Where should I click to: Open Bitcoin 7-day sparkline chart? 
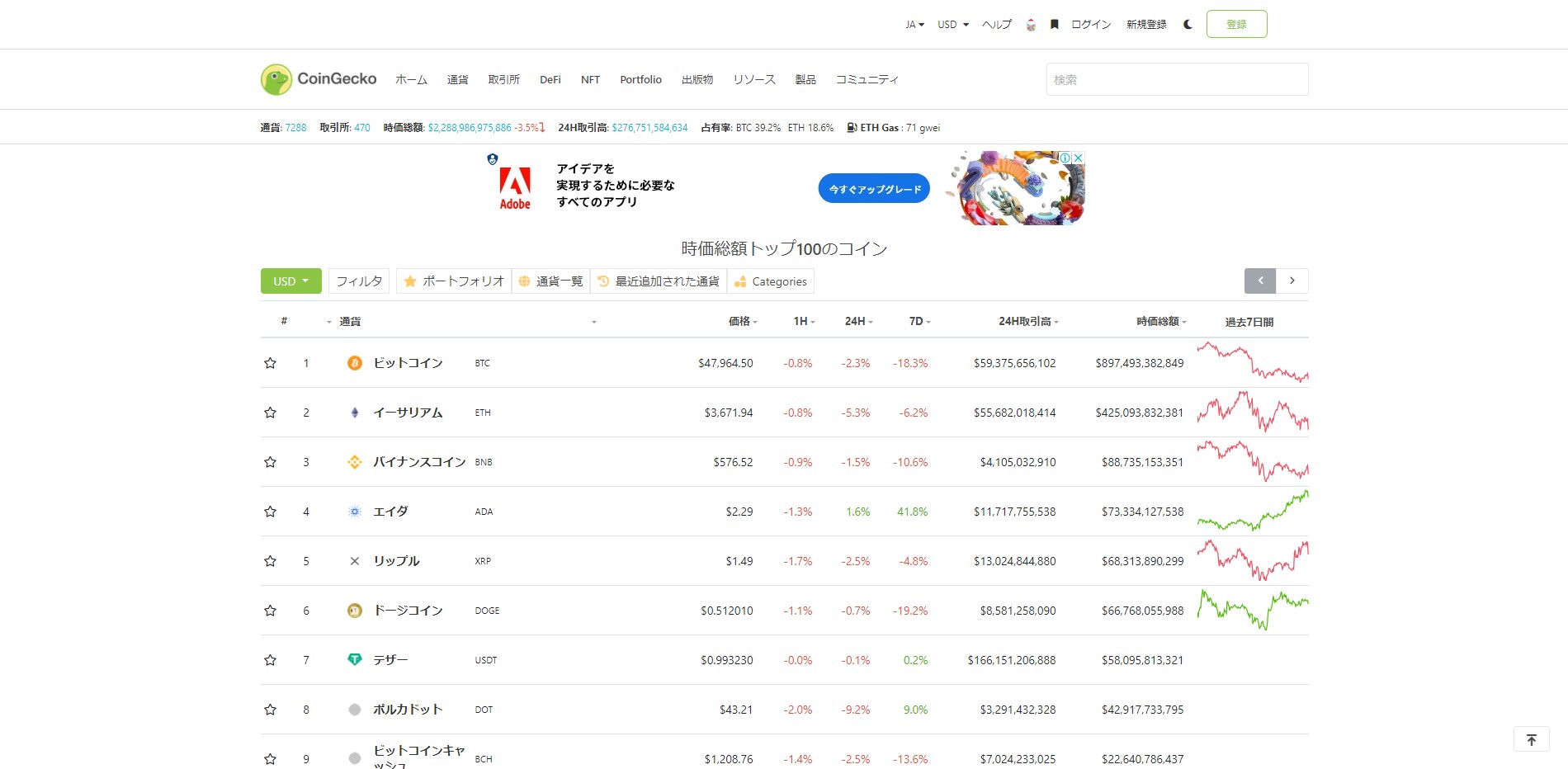[x=1253, y=363]
